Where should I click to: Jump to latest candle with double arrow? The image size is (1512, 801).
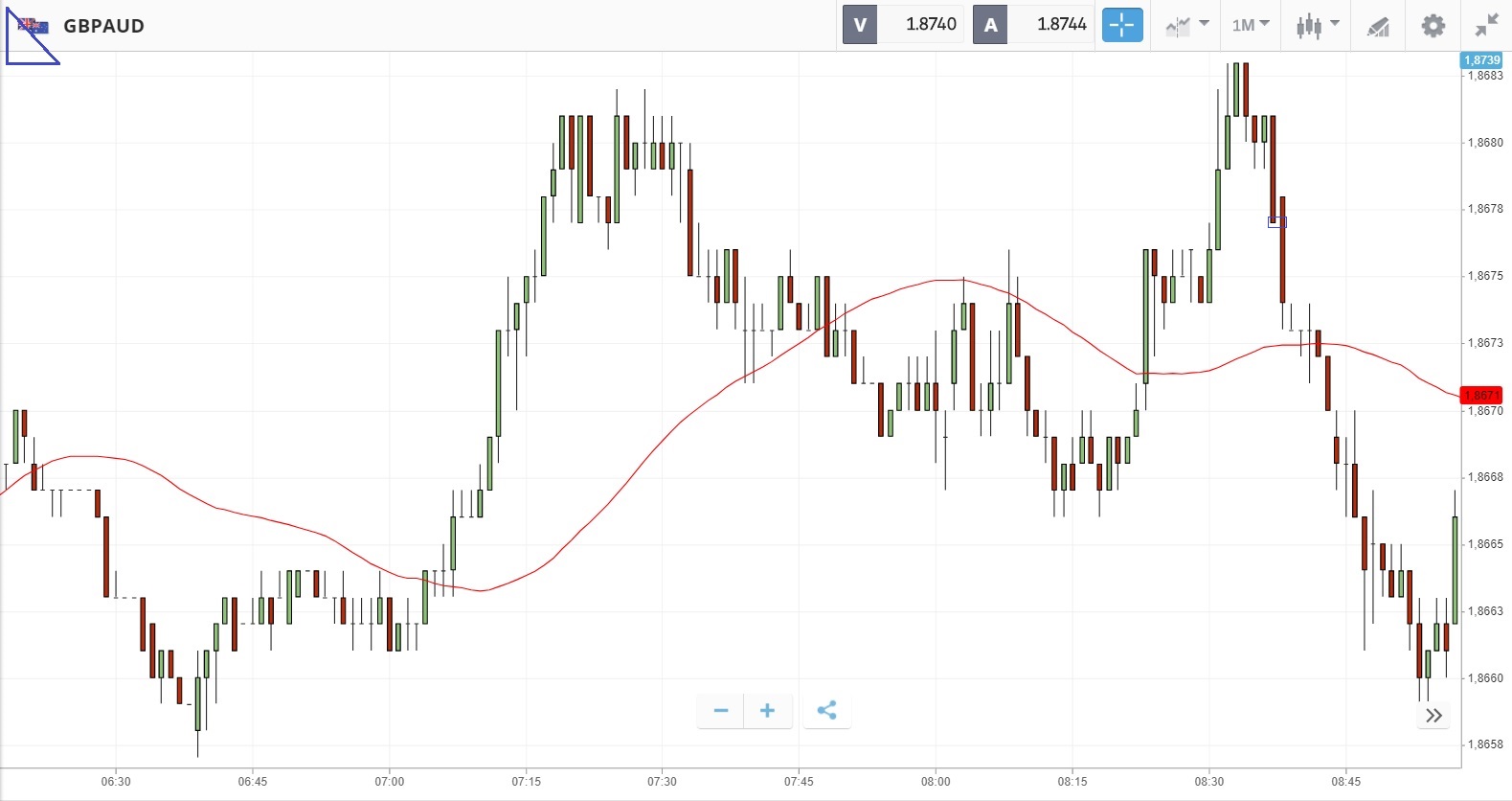(x=1433, y=716)
